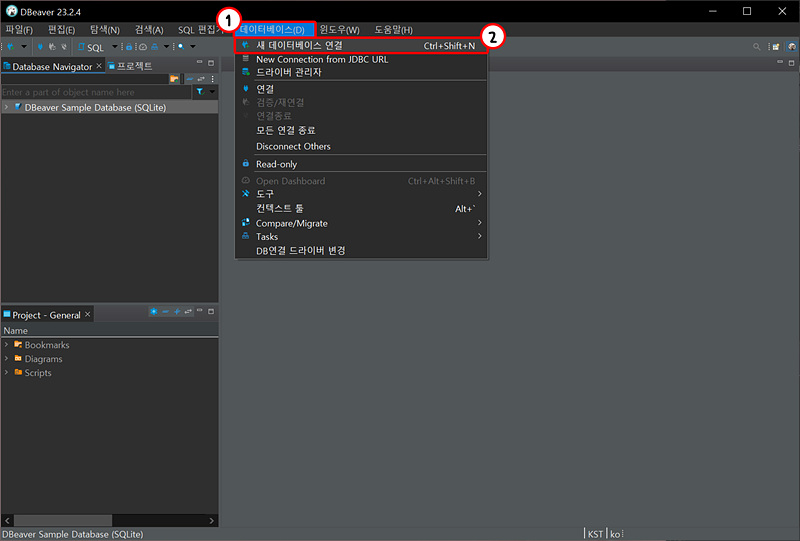This screenshot has height=541, width=800.
Task: Click the Disconnect toolbar icon
Action: 64,47
